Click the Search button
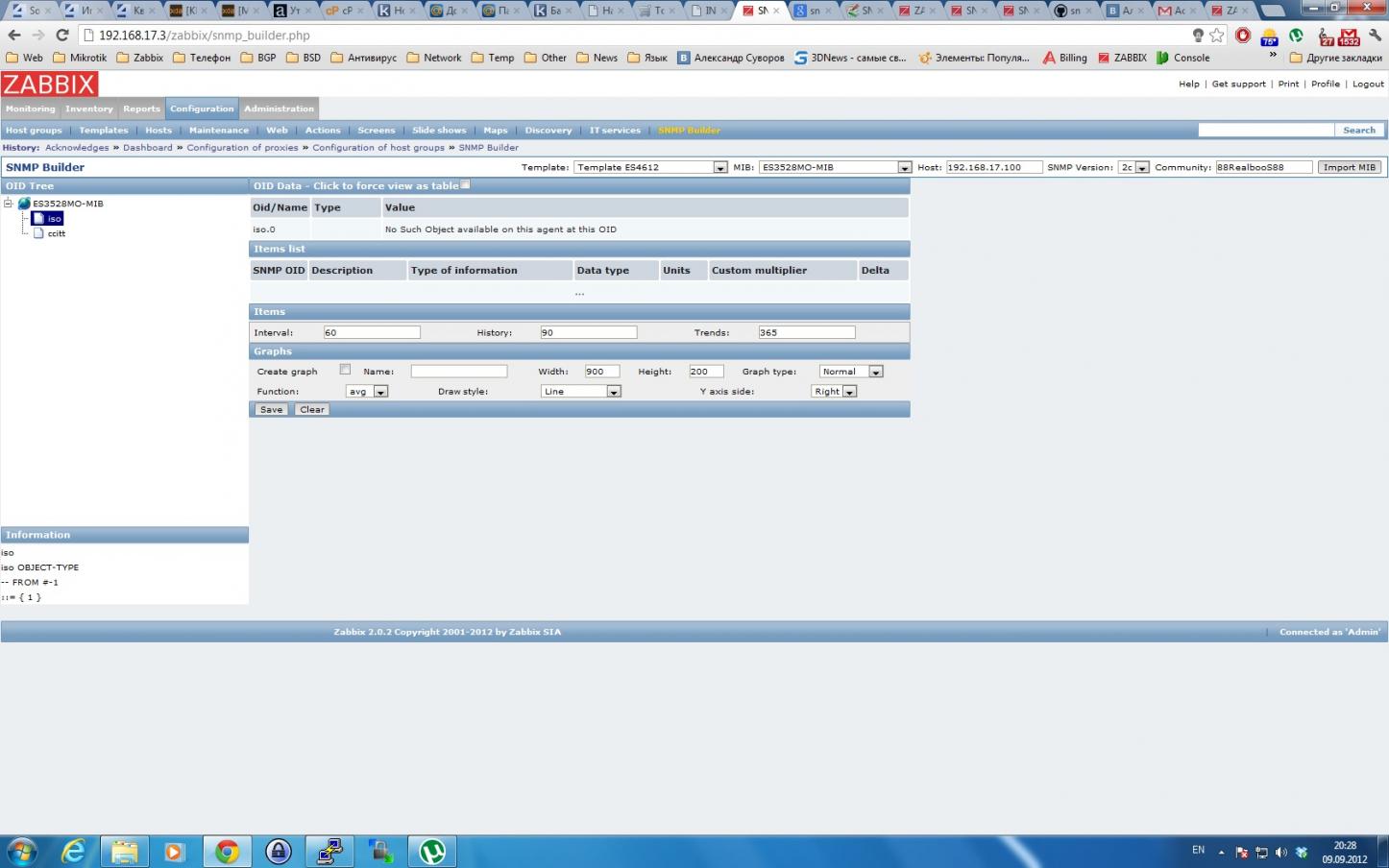The width and height of the screenshot is (1389, 868). [1359, 130]
